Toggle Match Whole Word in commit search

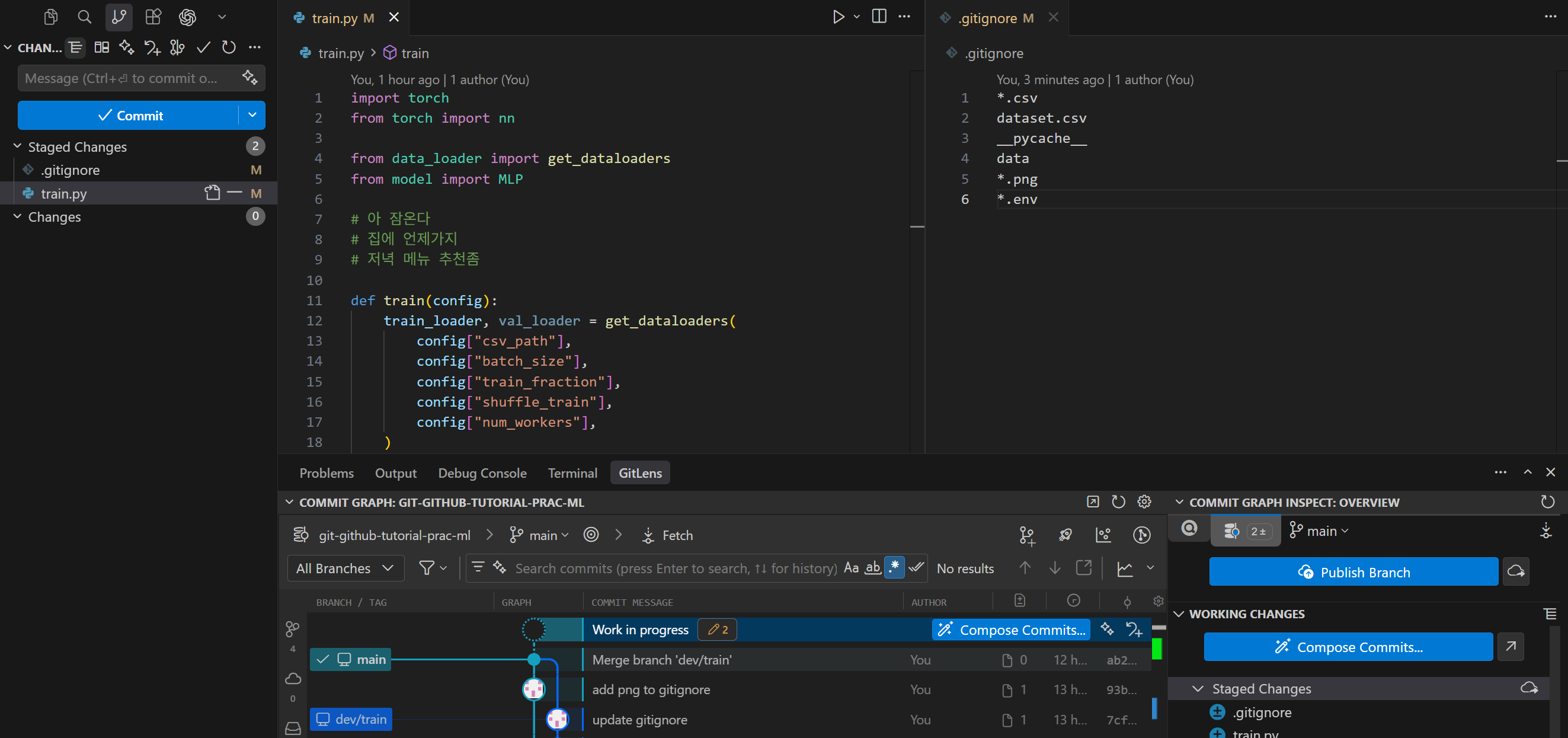pyautogui.click(x=873, y=568)
